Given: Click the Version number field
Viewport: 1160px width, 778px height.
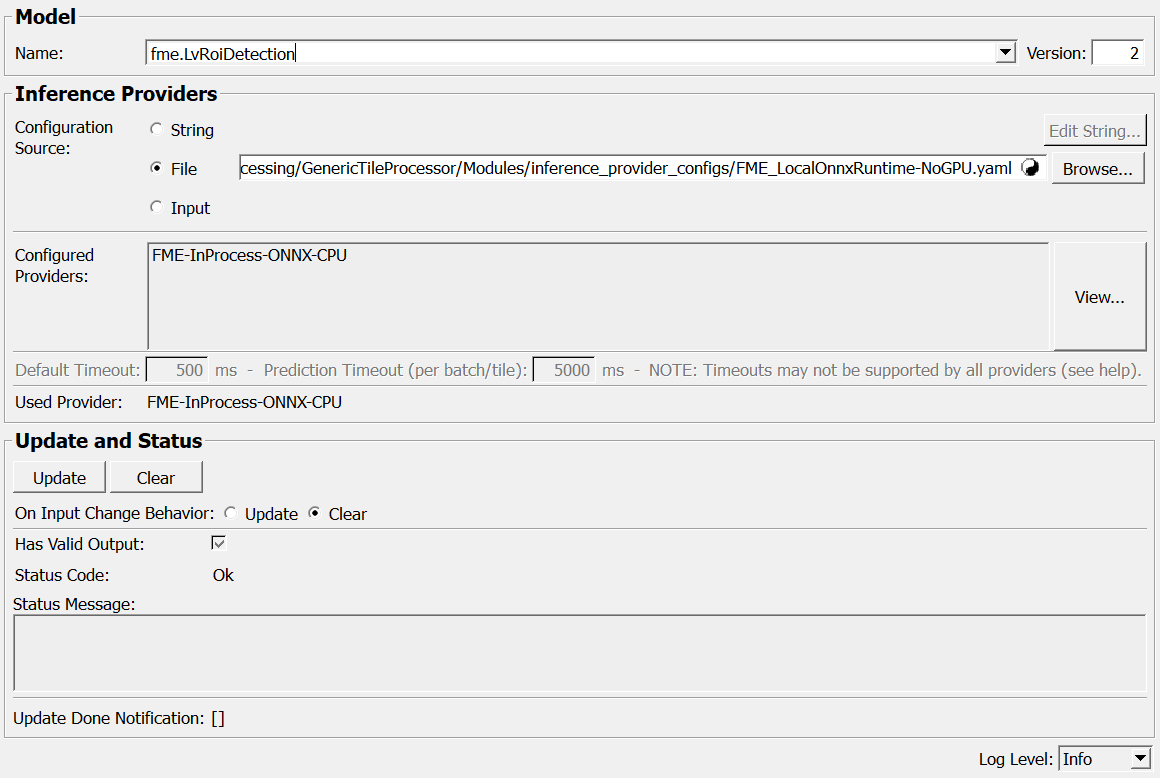Looking at the screenshot, I should click(x=1117, y=54).
